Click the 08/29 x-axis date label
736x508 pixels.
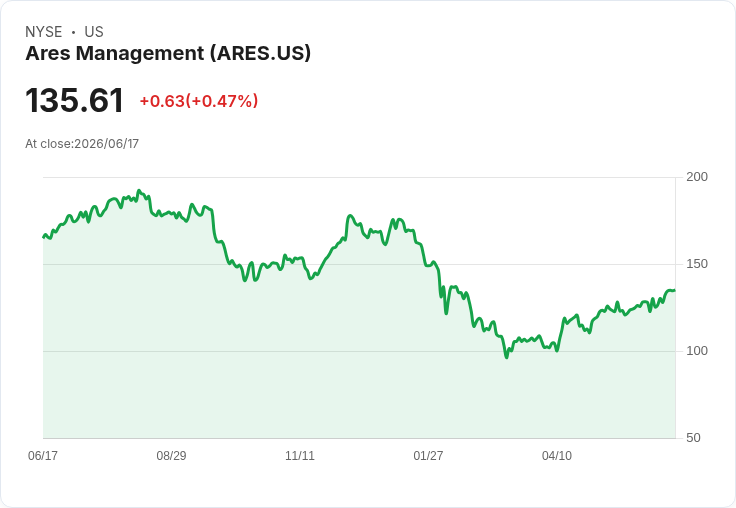(x=171, y=455)
